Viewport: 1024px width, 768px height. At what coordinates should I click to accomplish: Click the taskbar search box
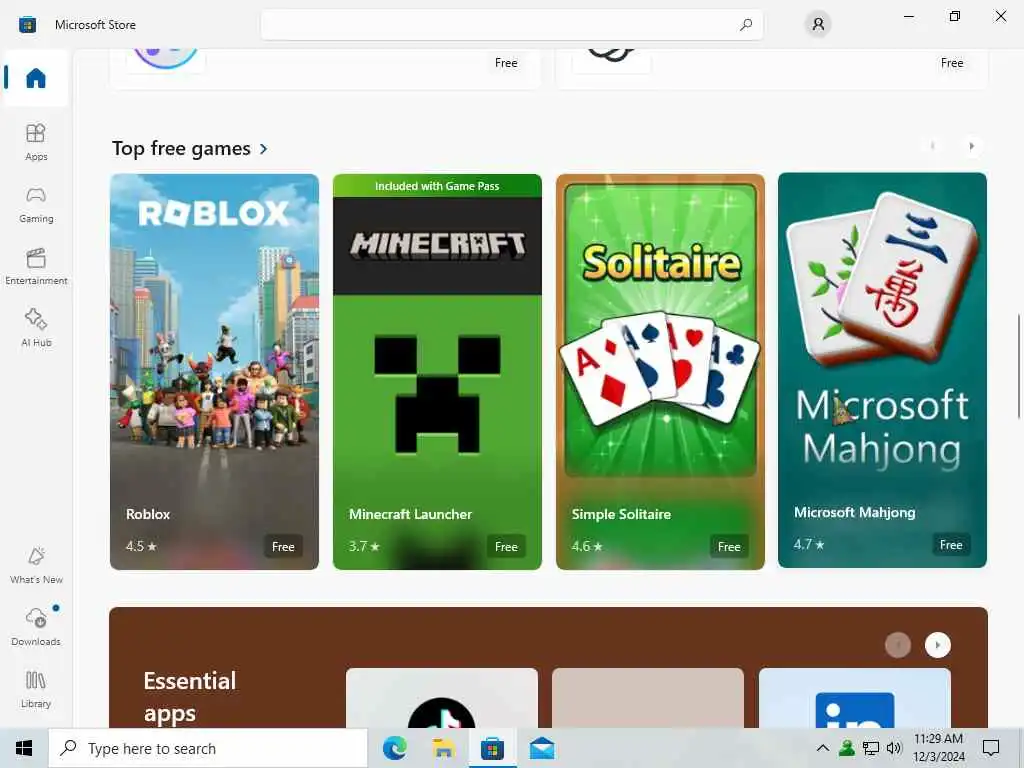tap(208, 748)
